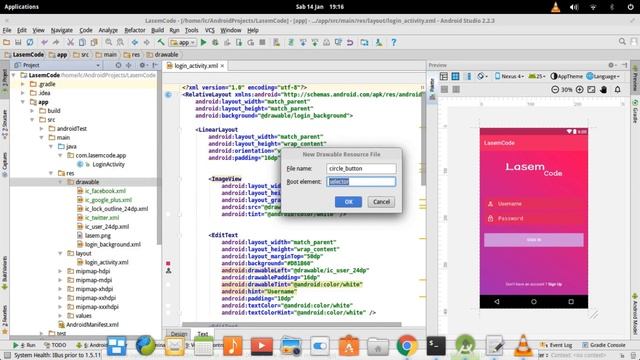Open the Event Log button

coord(557,345)
